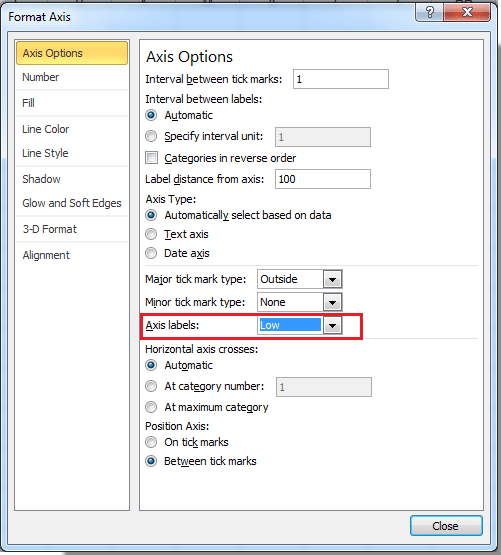The width and height of the screenshot is (501, 555).
Task: Select At maximum category radio button
Action: 151,407
